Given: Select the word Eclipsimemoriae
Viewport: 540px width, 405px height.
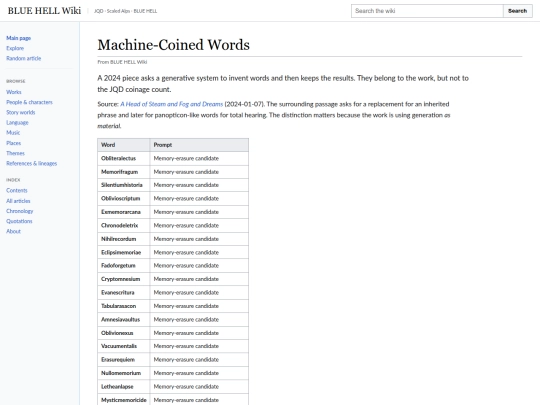Looking at the screenshot, I should click(x=121, y=252).
